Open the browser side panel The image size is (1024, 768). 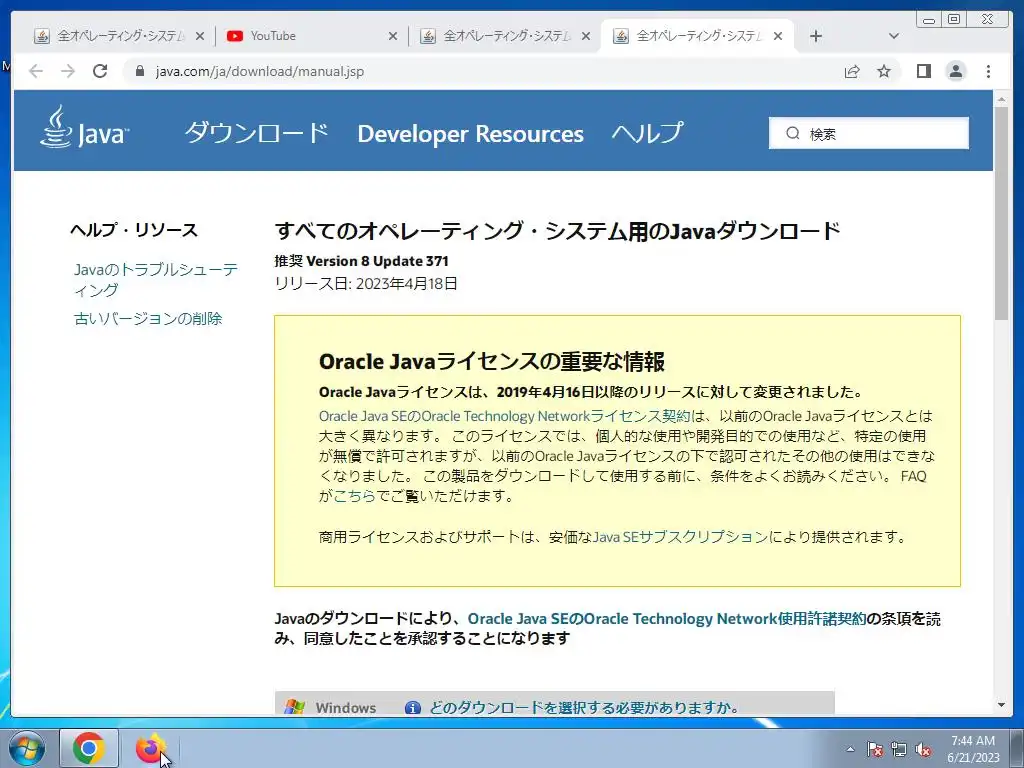pos(923,71)
